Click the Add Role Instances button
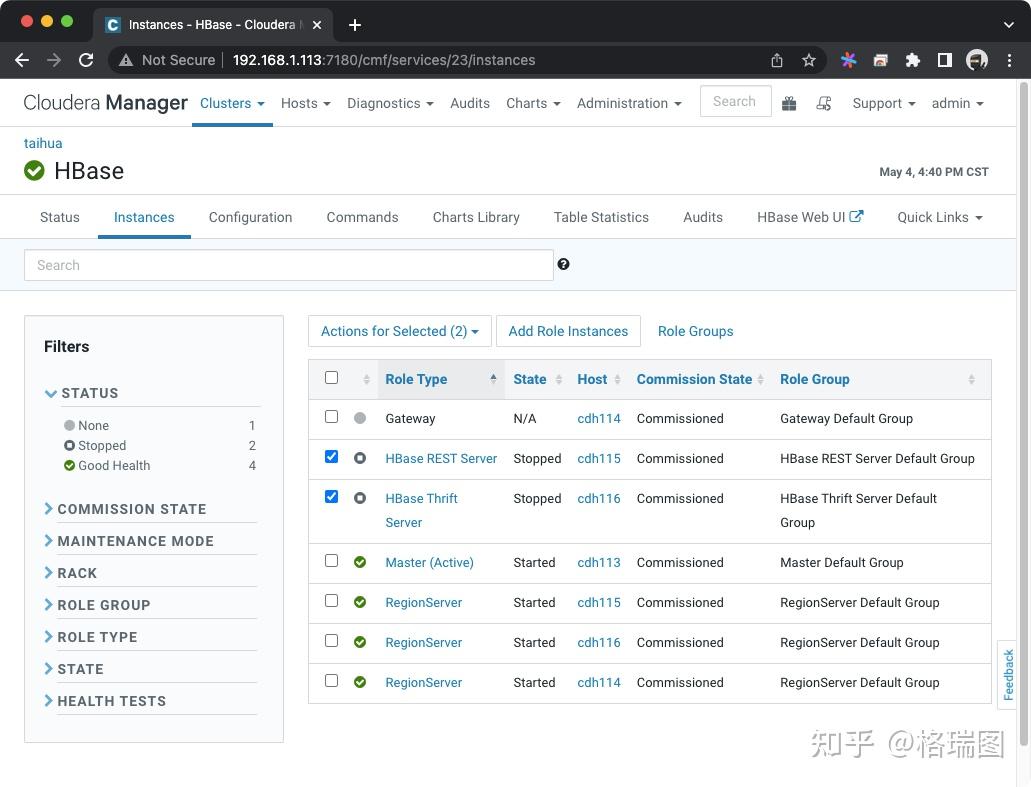 click(568, 331)
